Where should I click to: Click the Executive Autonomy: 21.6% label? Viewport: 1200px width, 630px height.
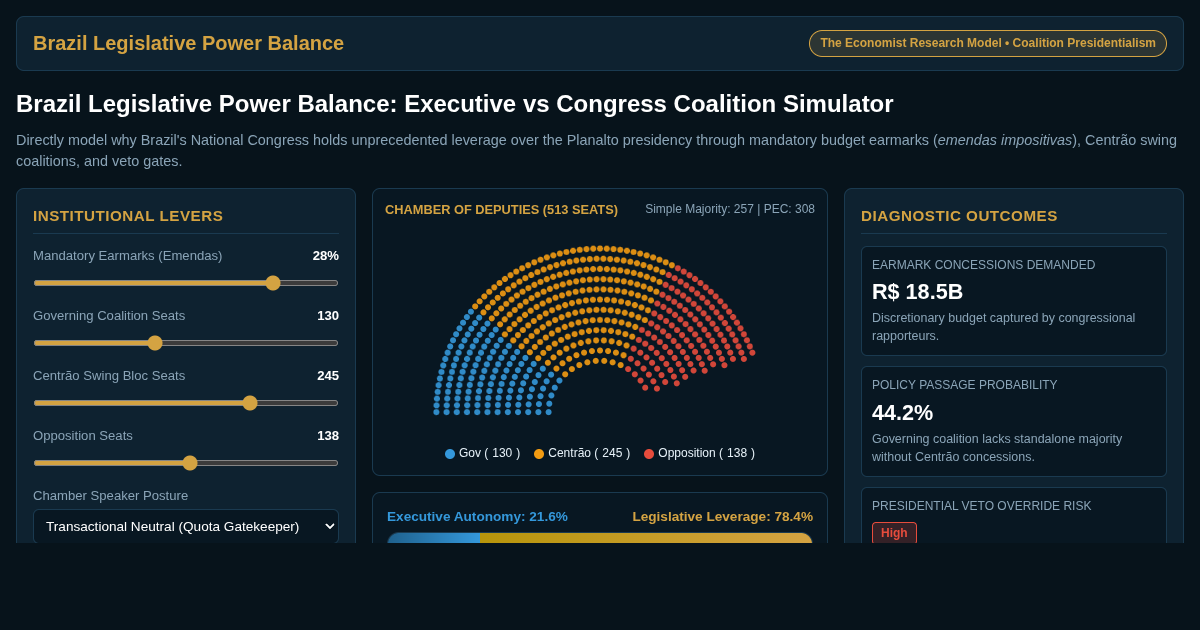coord(477,516)
